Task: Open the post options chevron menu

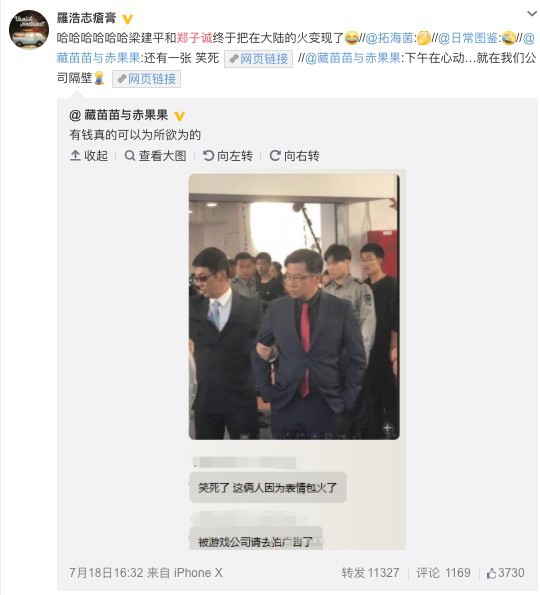Action: (532, 14)
